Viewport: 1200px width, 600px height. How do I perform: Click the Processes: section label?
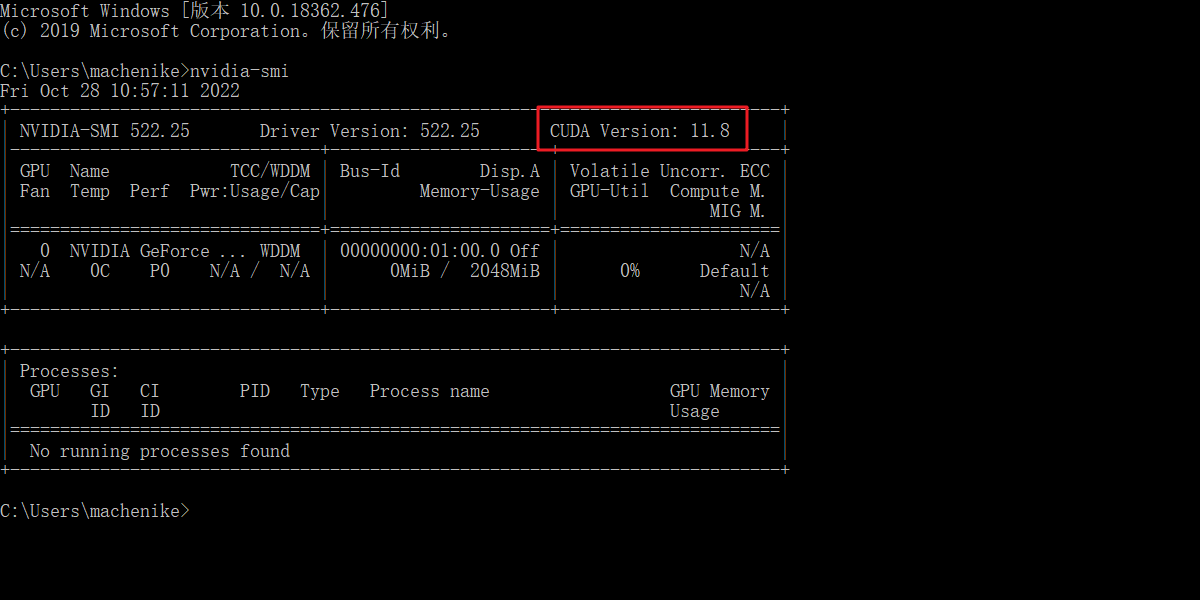pos(70,371)
